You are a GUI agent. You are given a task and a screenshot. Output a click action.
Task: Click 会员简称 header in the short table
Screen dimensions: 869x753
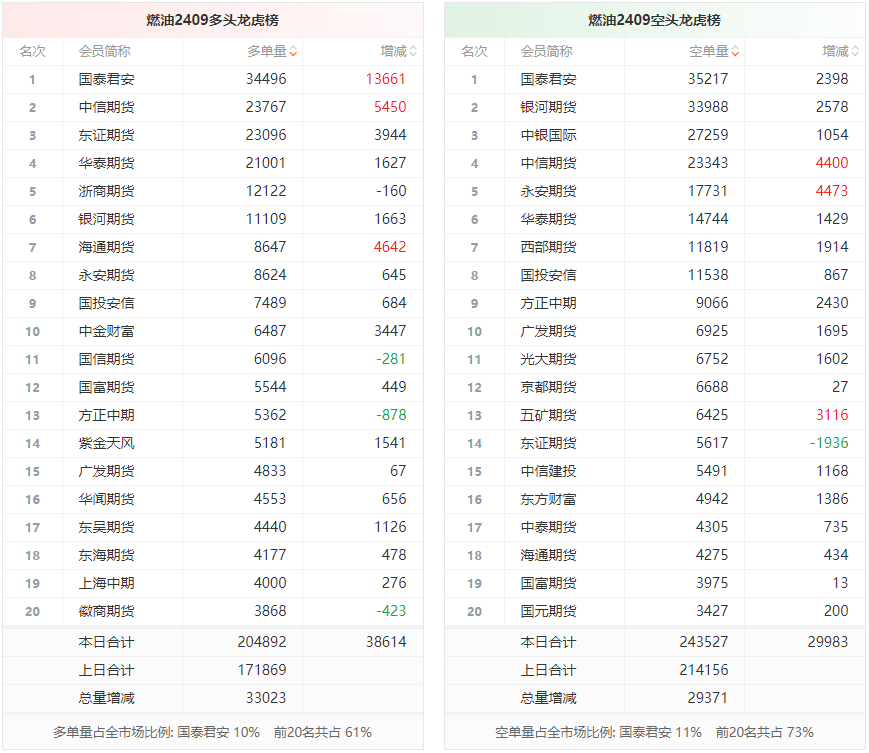click(x=546, y=52)
